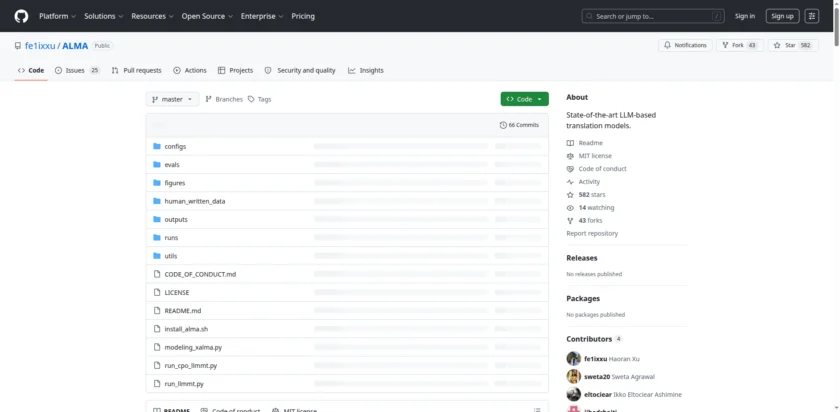View the 66 Commits history
The width and height of the screenshot is (840, 412).
click(520, 125)
